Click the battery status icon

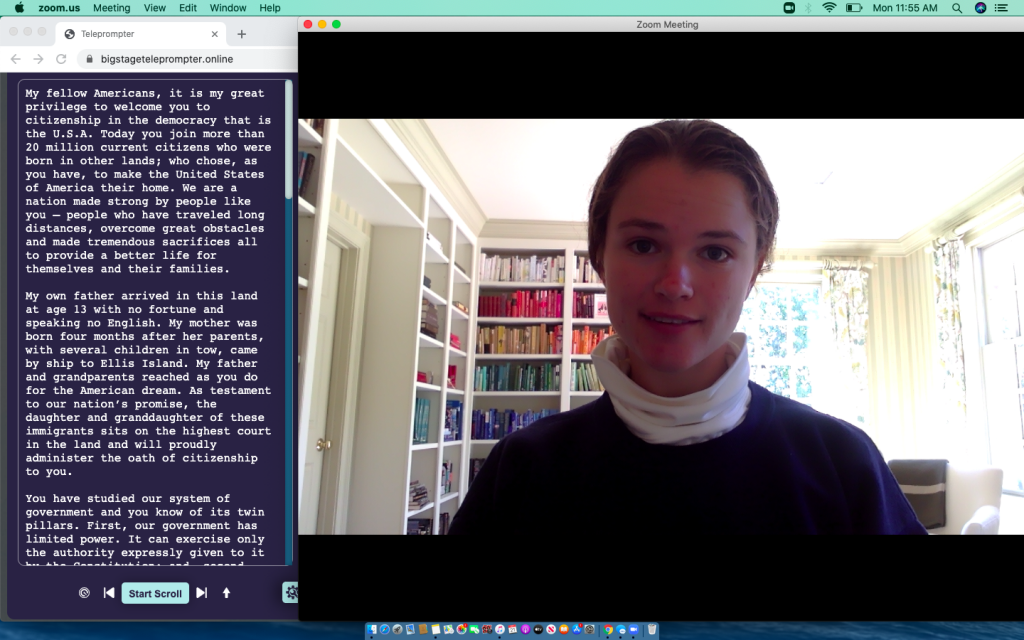click(854, 8)
